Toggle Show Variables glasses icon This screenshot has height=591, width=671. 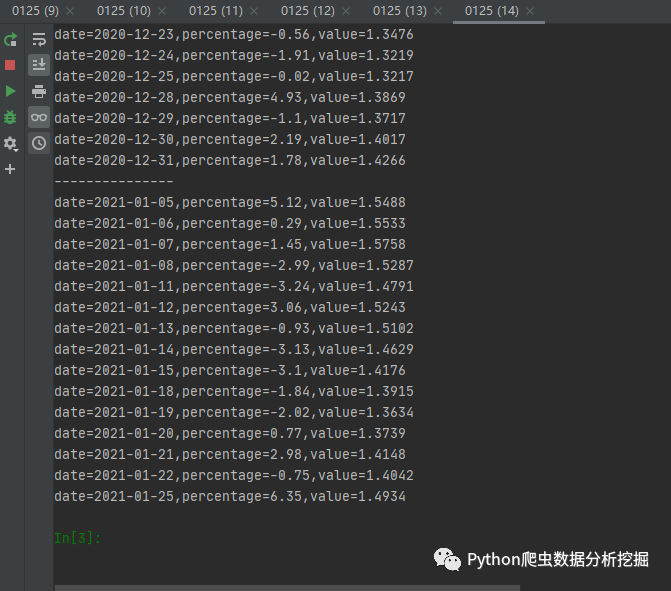click(x=39, y=117)
